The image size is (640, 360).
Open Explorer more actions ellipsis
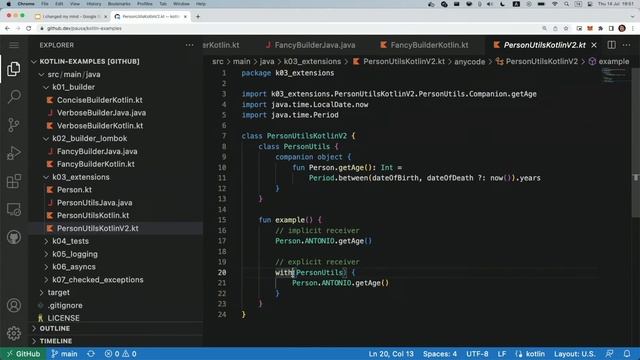pyautogui.click(x=189, y=45)
